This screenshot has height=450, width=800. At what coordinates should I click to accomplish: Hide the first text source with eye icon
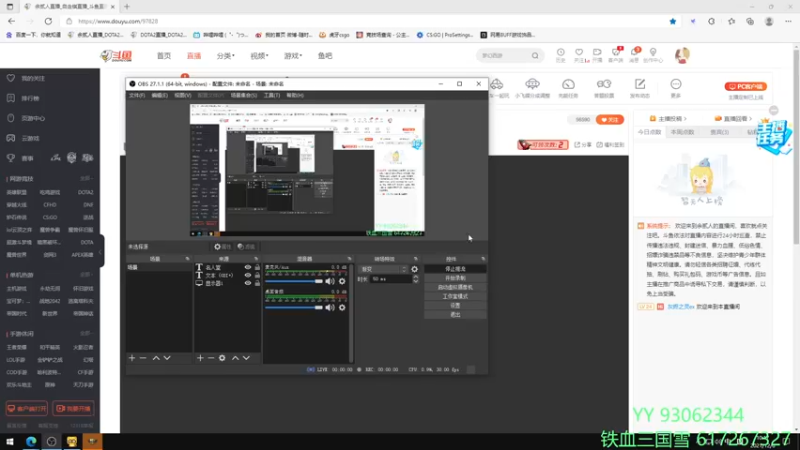248,267
